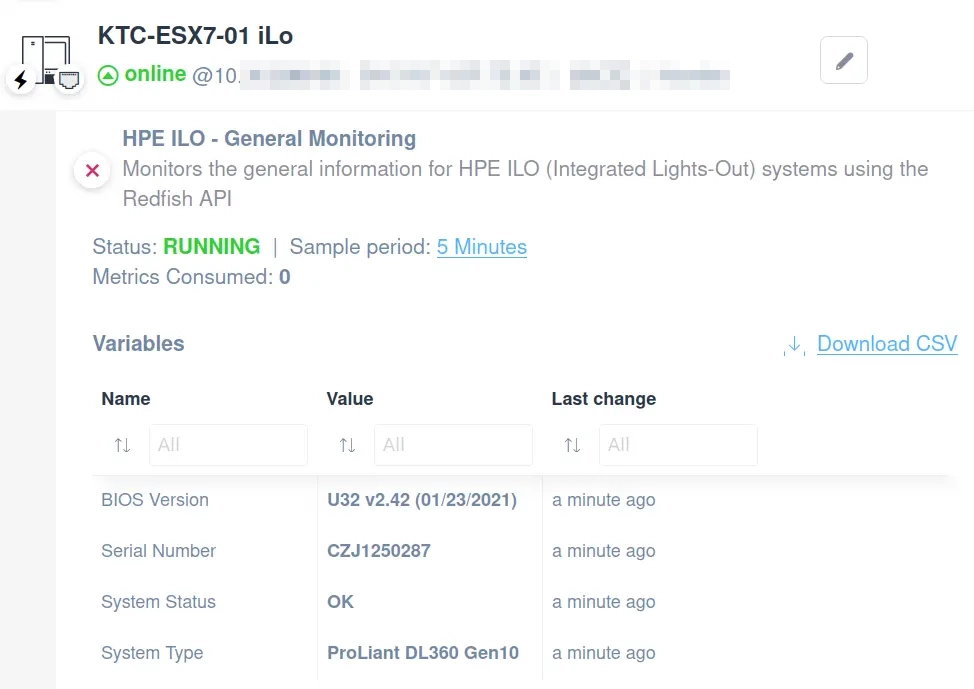This screenshot has width=974, height=689.
Task: Click the Name column sort arrows icon
Action: tap(122, 445)
